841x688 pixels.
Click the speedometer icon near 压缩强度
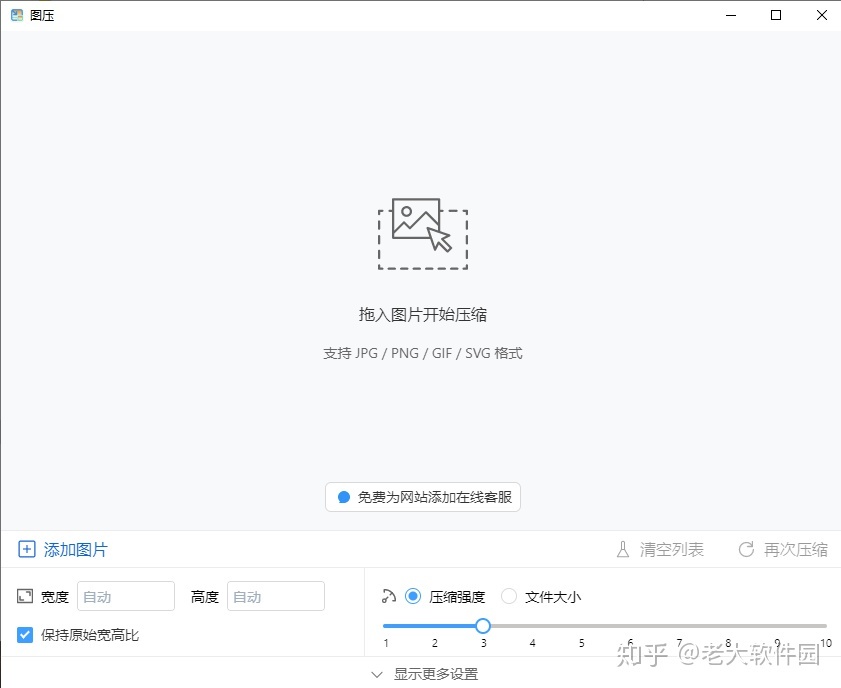[391, 596]
